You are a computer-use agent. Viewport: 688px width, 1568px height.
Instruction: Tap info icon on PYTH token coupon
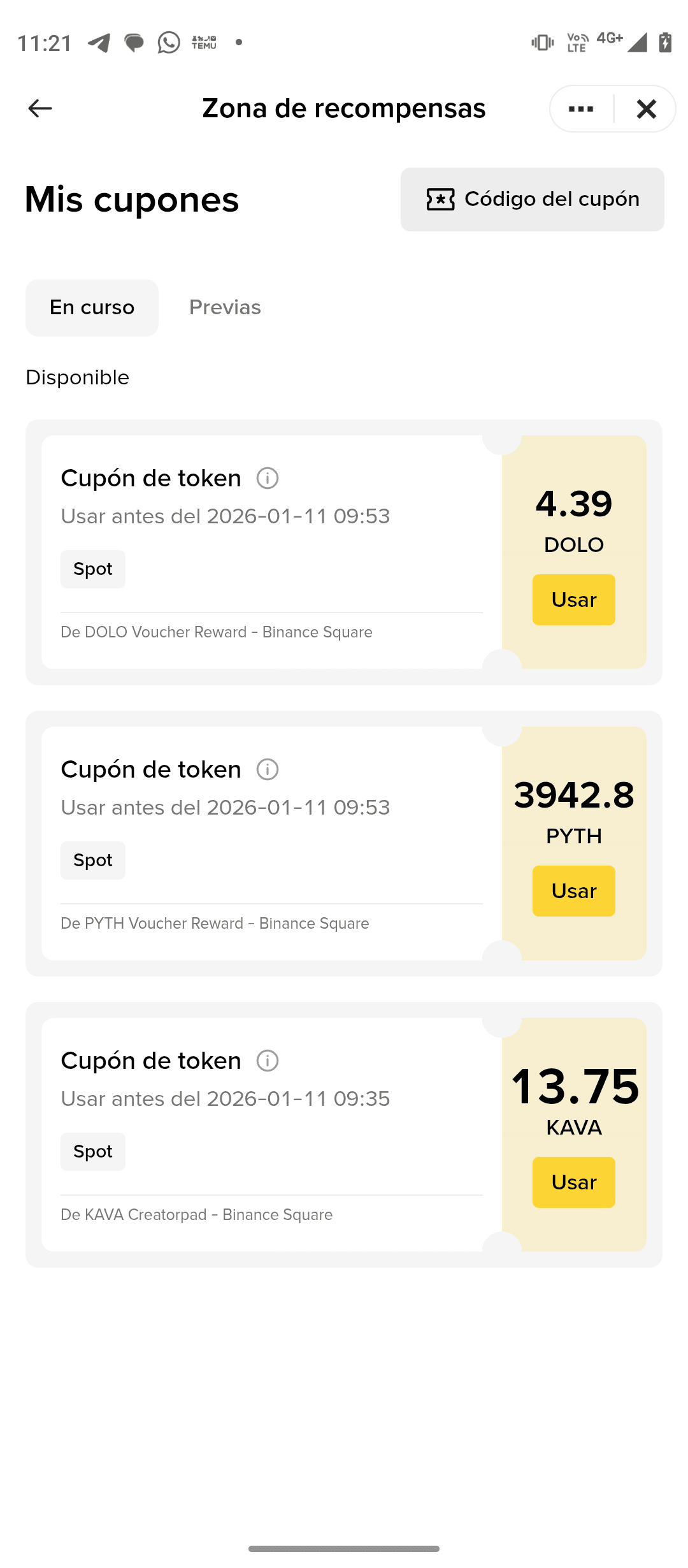click(268, 769)
